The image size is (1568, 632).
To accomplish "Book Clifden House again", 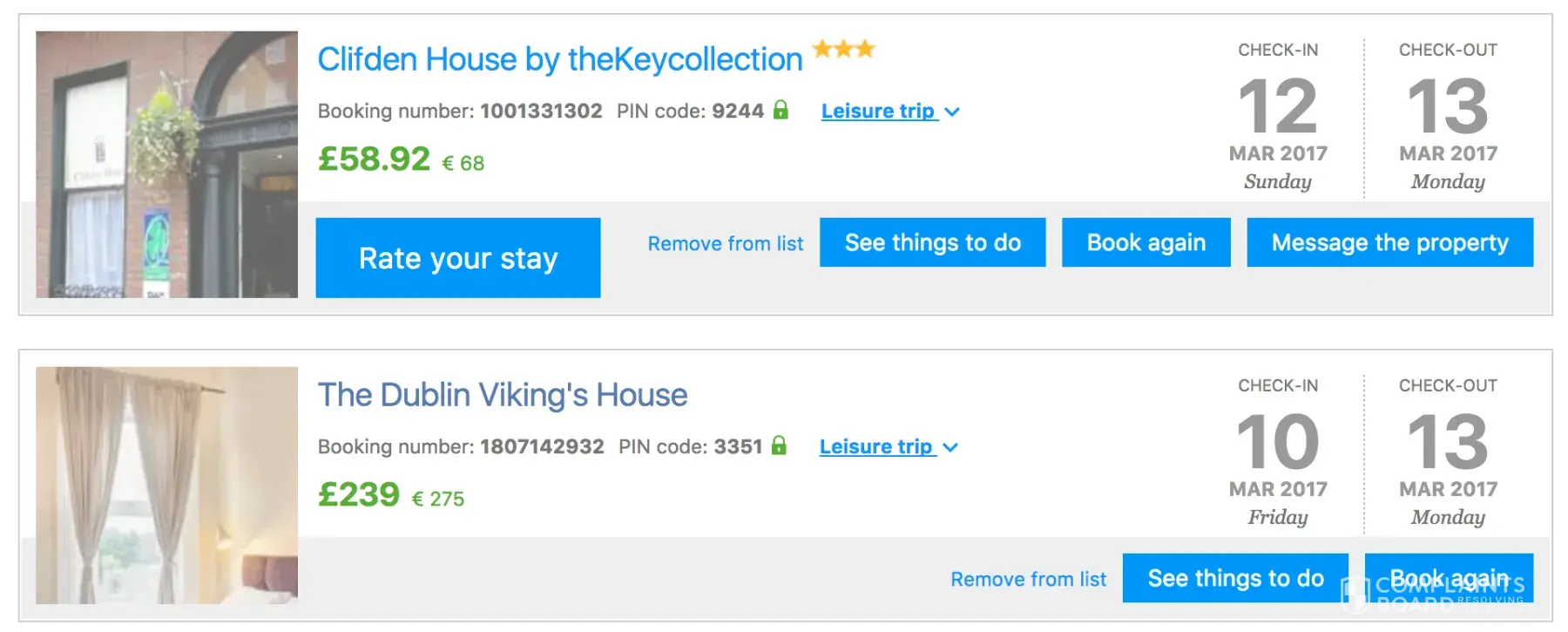I will 1146,242.
